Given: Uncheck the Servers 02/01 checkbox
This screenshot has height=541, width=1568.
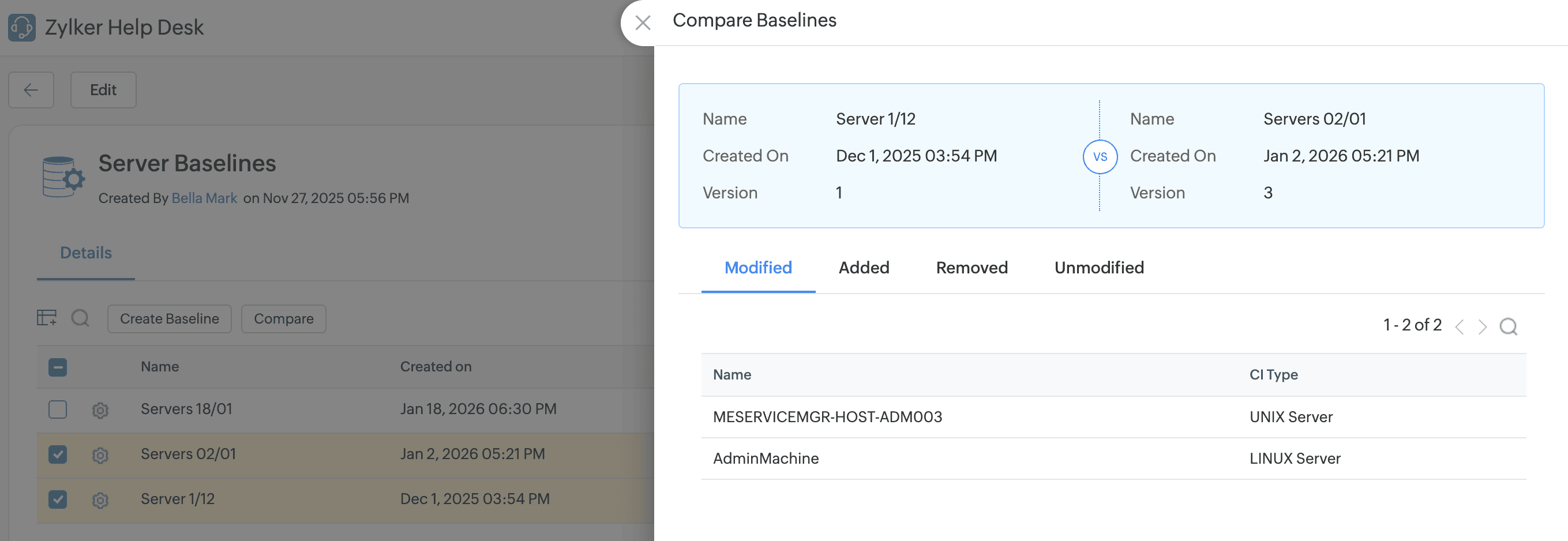Looking at the screenshot, I should click(58, 454).
